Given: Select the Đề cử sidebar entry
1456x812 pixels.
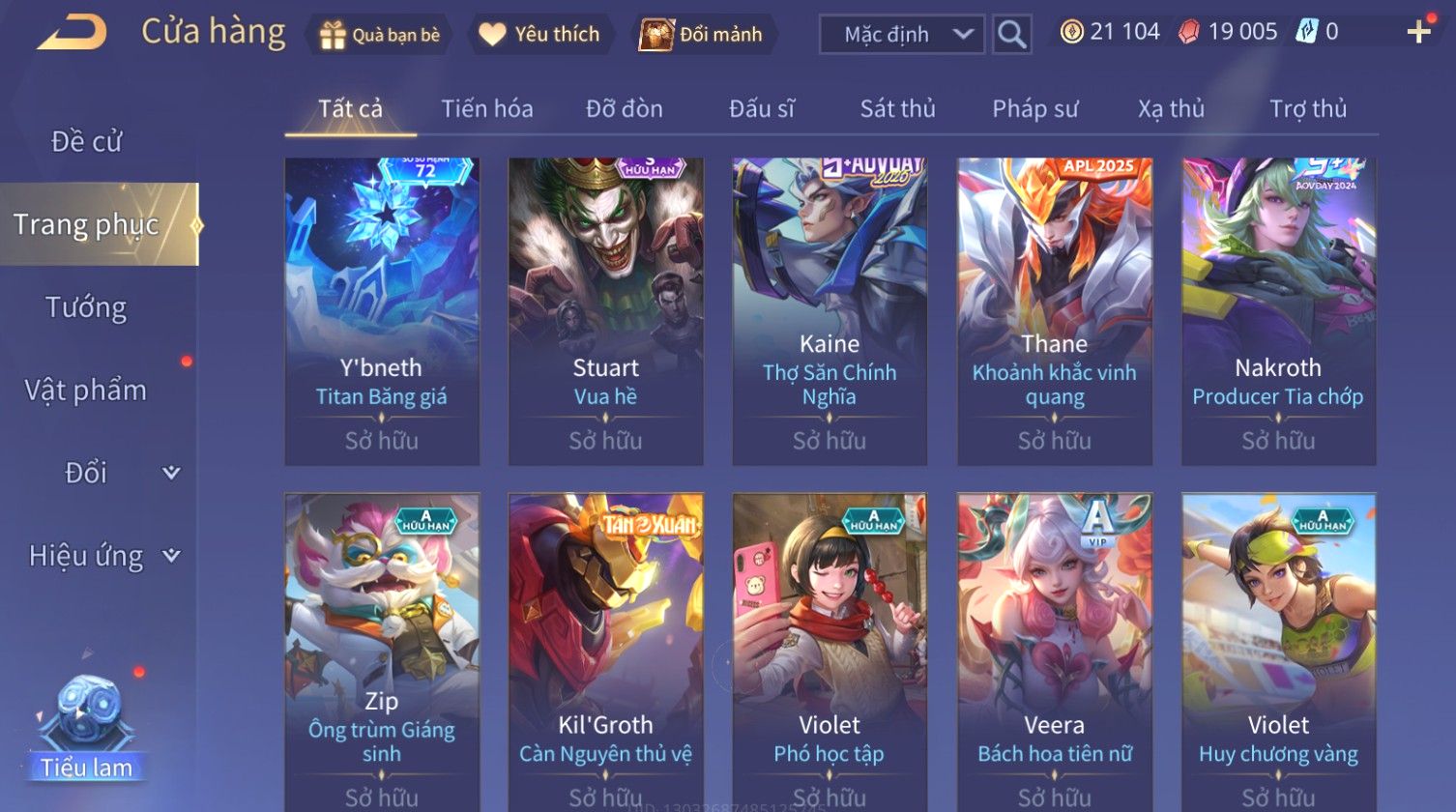Looking at the screenshot, I should tap(86, 141).
